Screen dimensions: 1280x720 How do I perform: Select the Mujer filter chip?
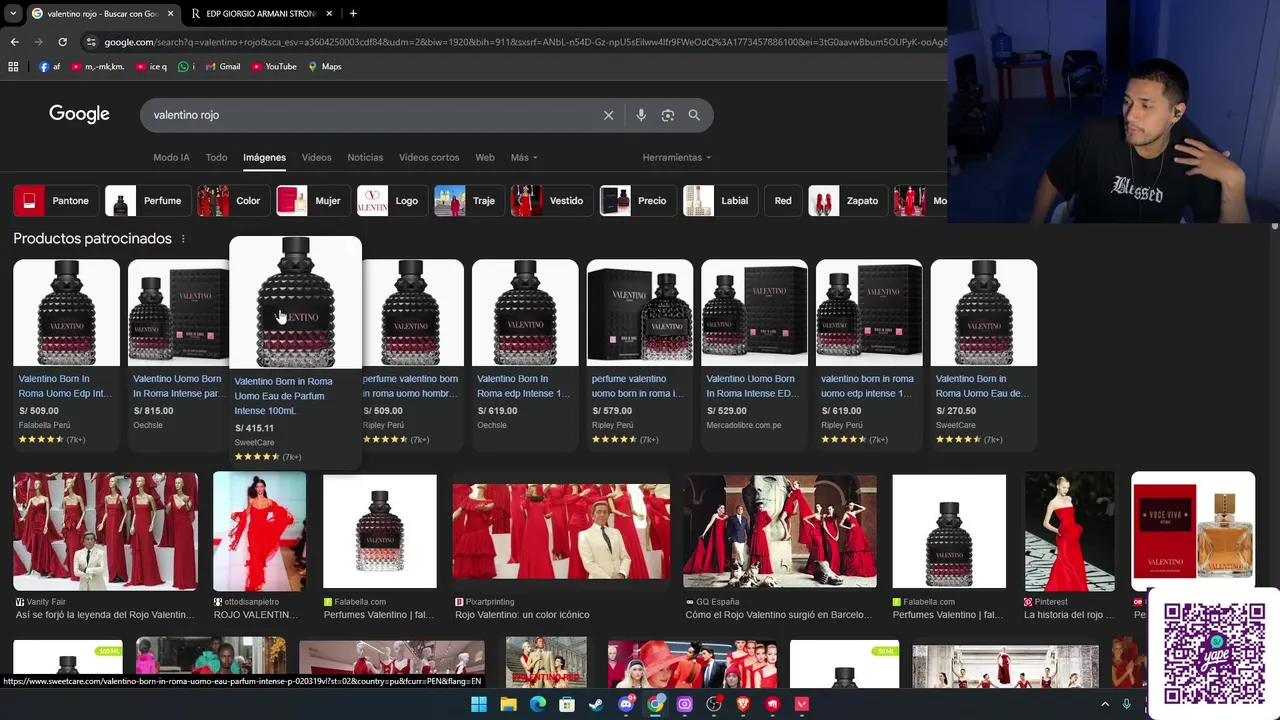click(312, 201)
